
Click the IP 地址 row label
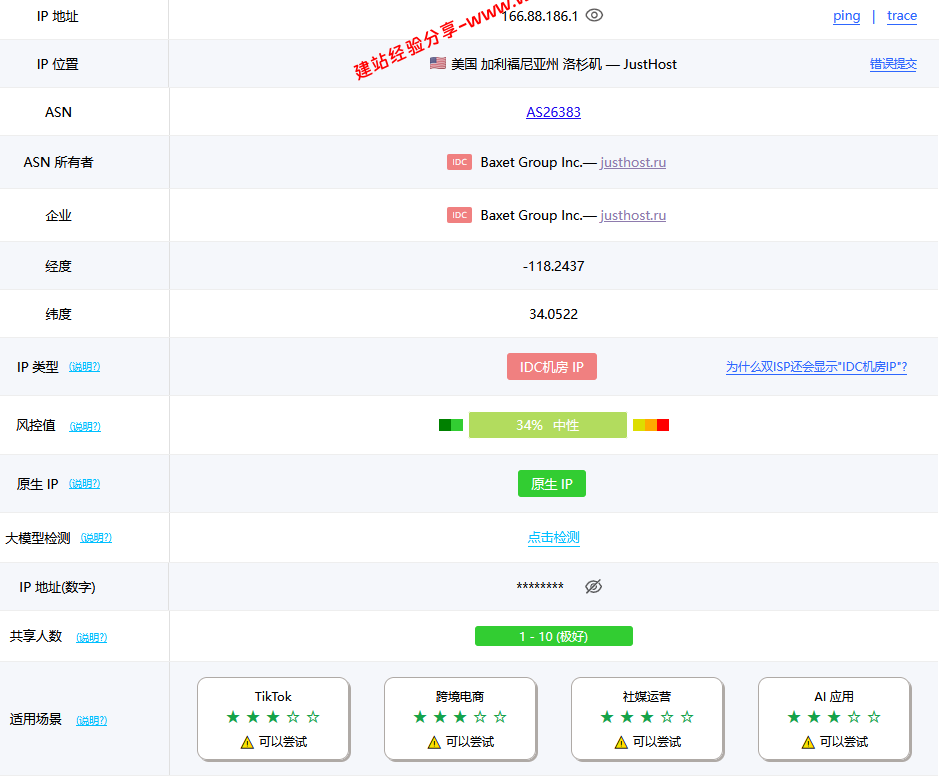click(58, 16)
